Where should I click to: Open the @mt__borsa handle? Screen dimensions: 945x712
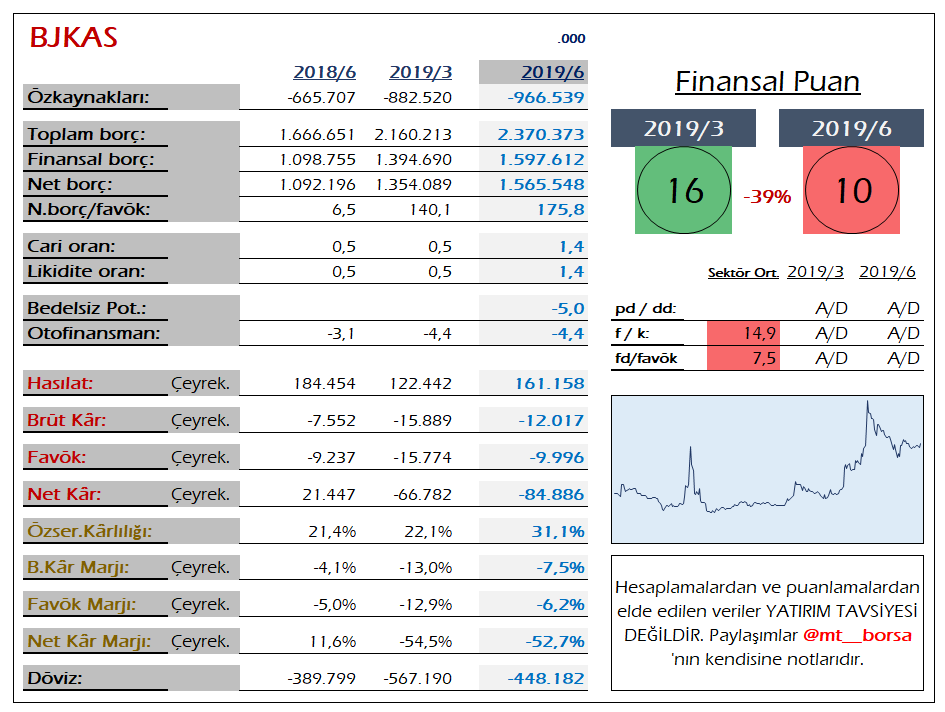click(857, 635)
